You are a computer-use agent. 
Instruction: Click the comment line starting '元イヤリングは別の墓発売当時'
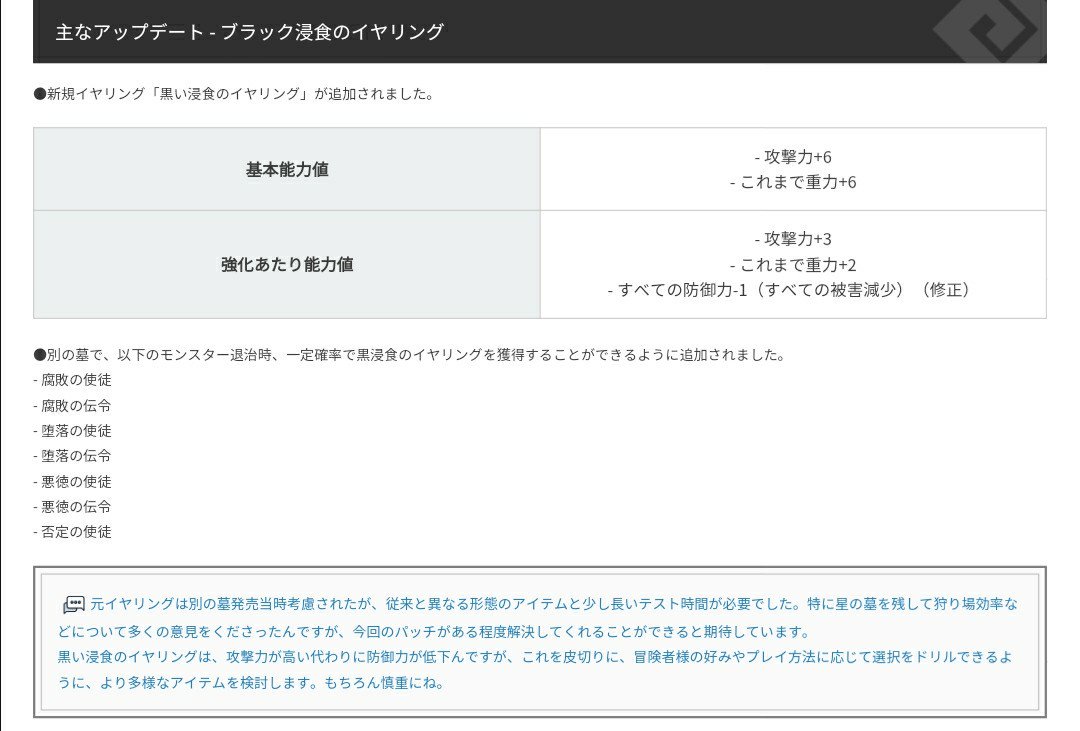point(554,604)
